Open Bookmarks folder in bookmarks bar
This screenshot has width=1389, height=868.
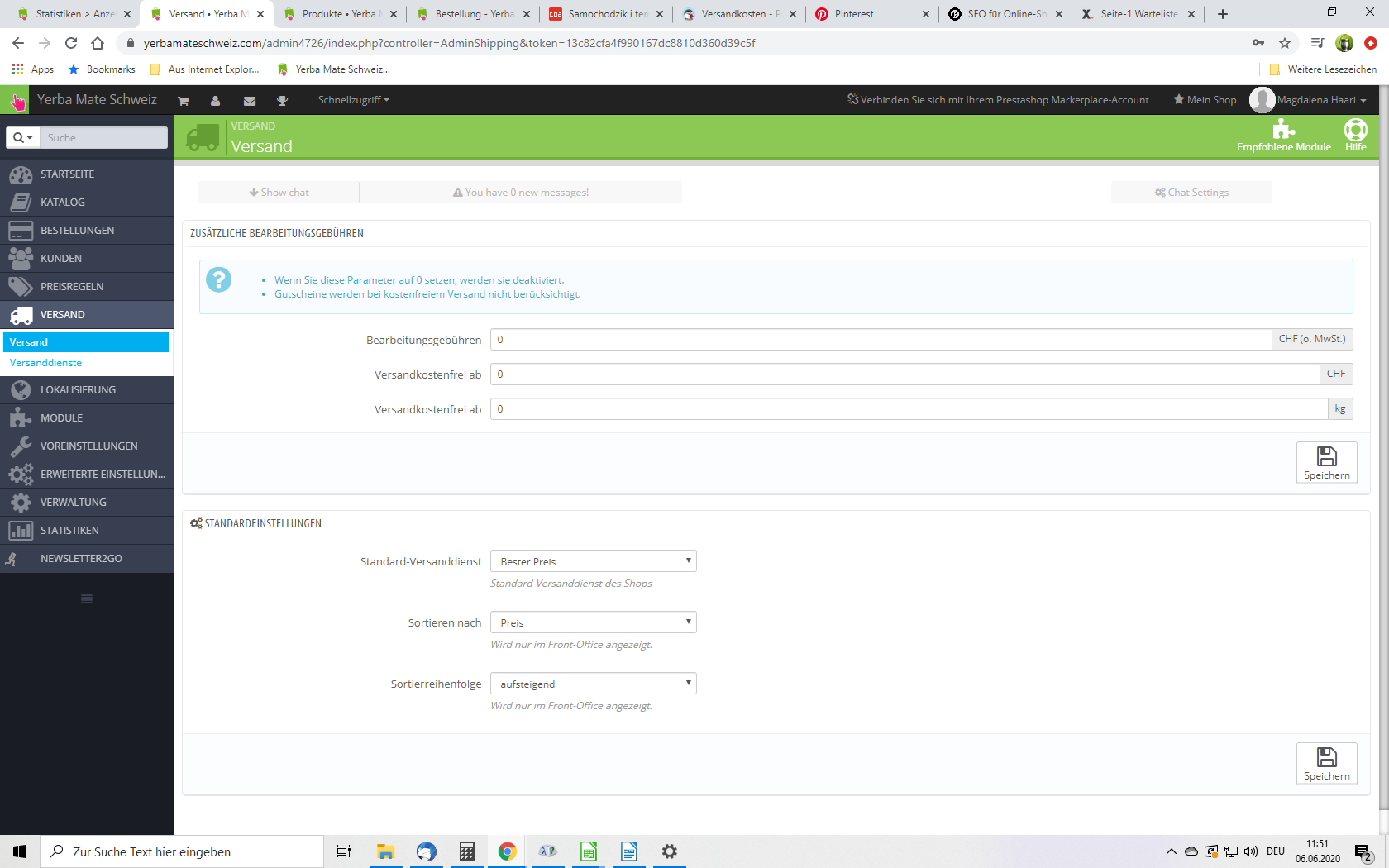click(102, 69)
